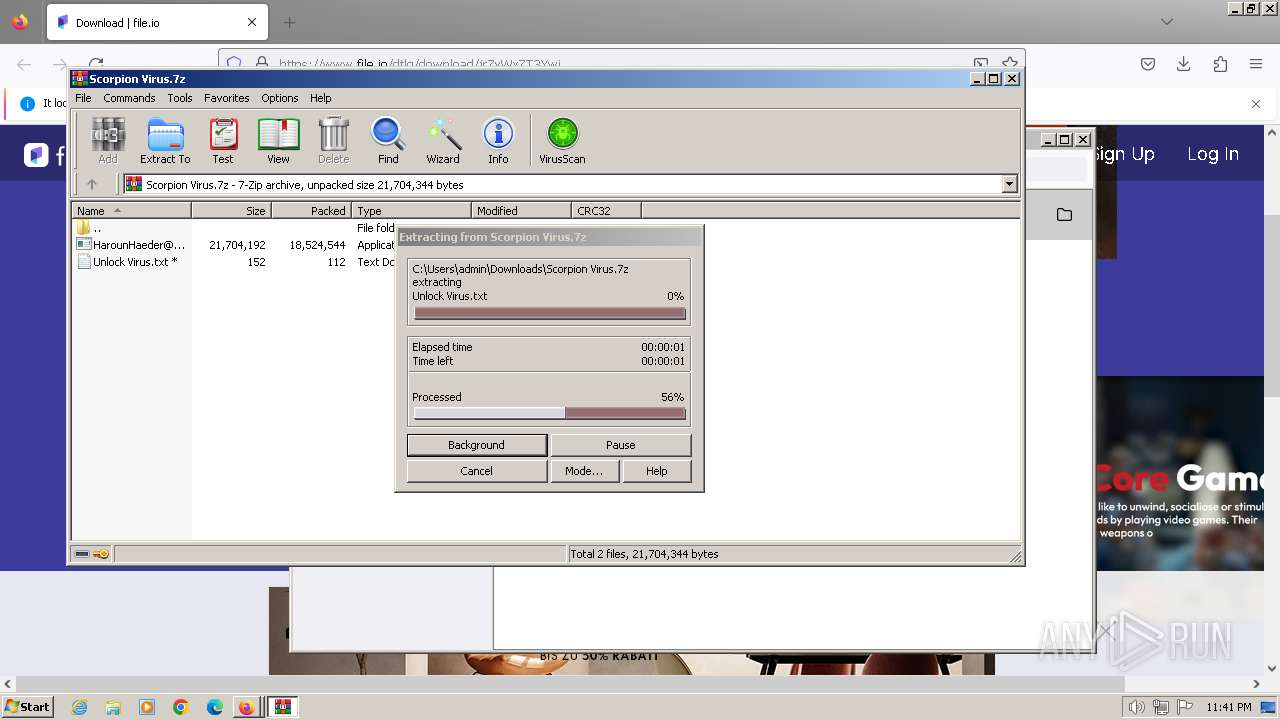Click Sign Up on file.io page
The image size is (1280, 720).
[x=1125, y=154]
